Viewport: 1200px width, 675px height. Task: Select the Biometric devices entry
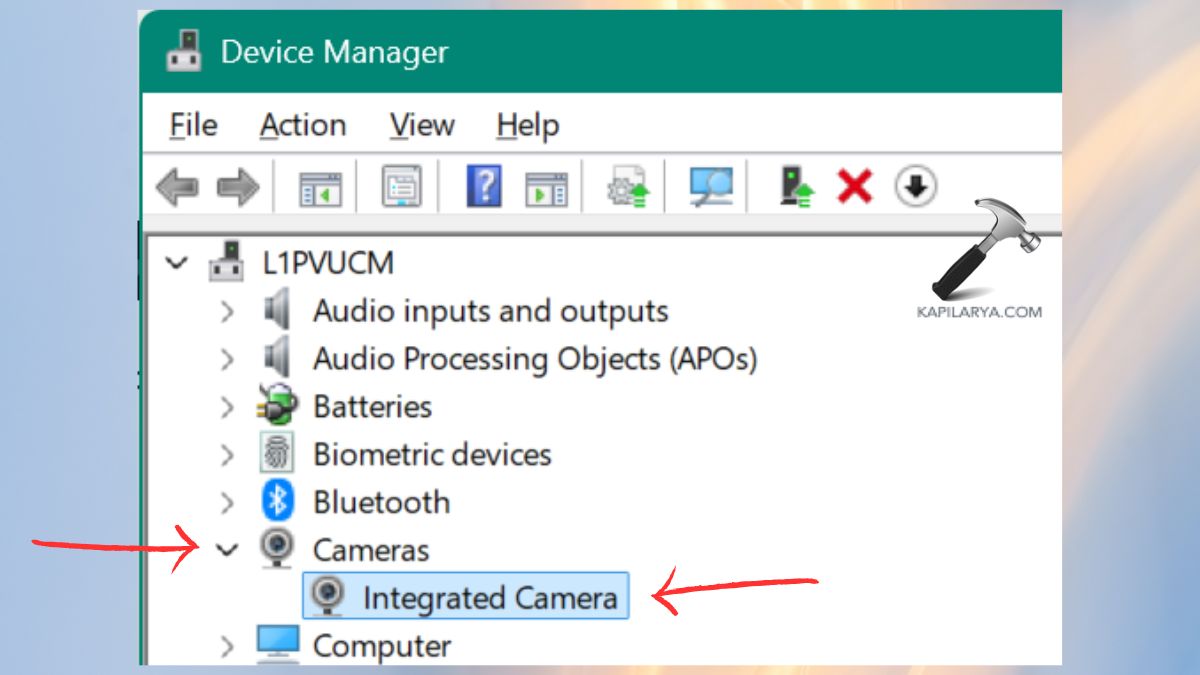tap(431, 455)
